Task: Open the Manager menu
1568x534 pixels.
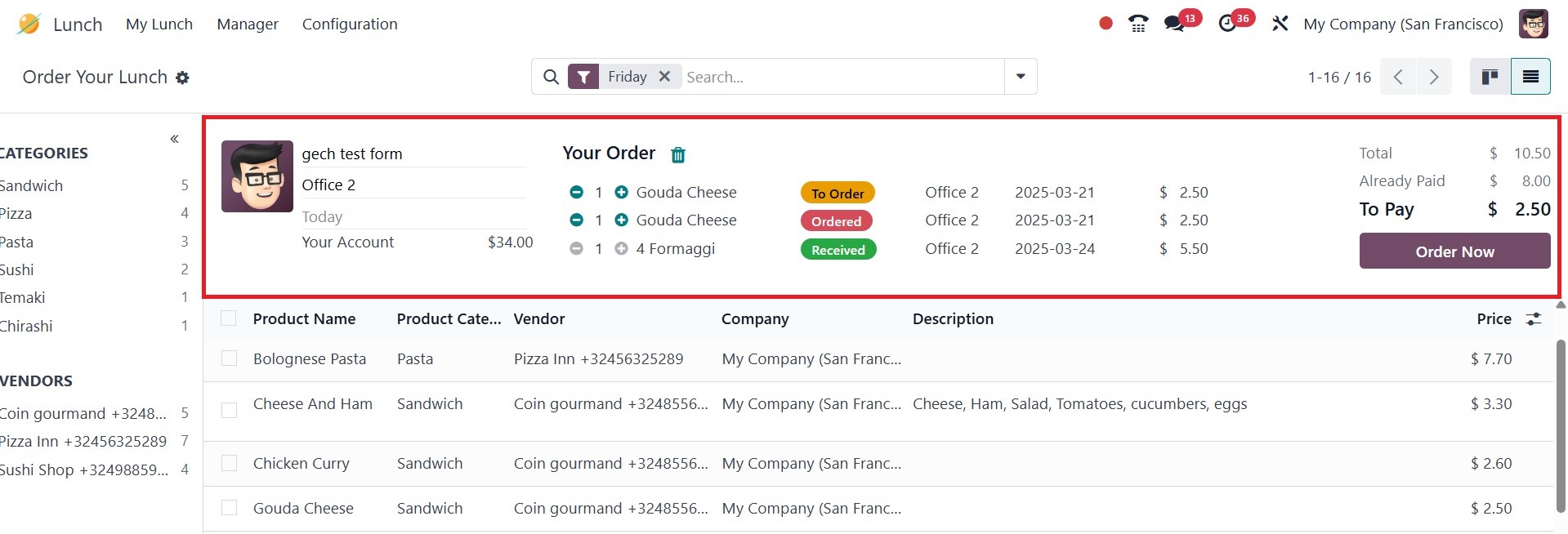Action: coord(248,24)
